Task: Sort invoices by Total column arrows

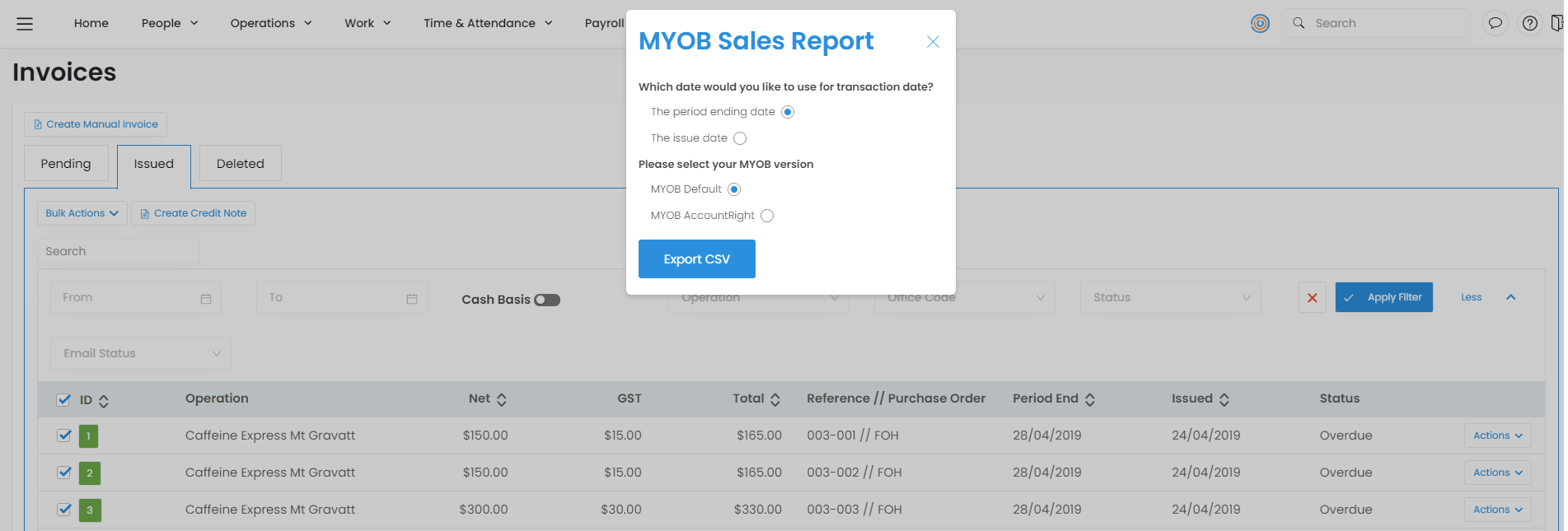Action: [x=775, y=399]
